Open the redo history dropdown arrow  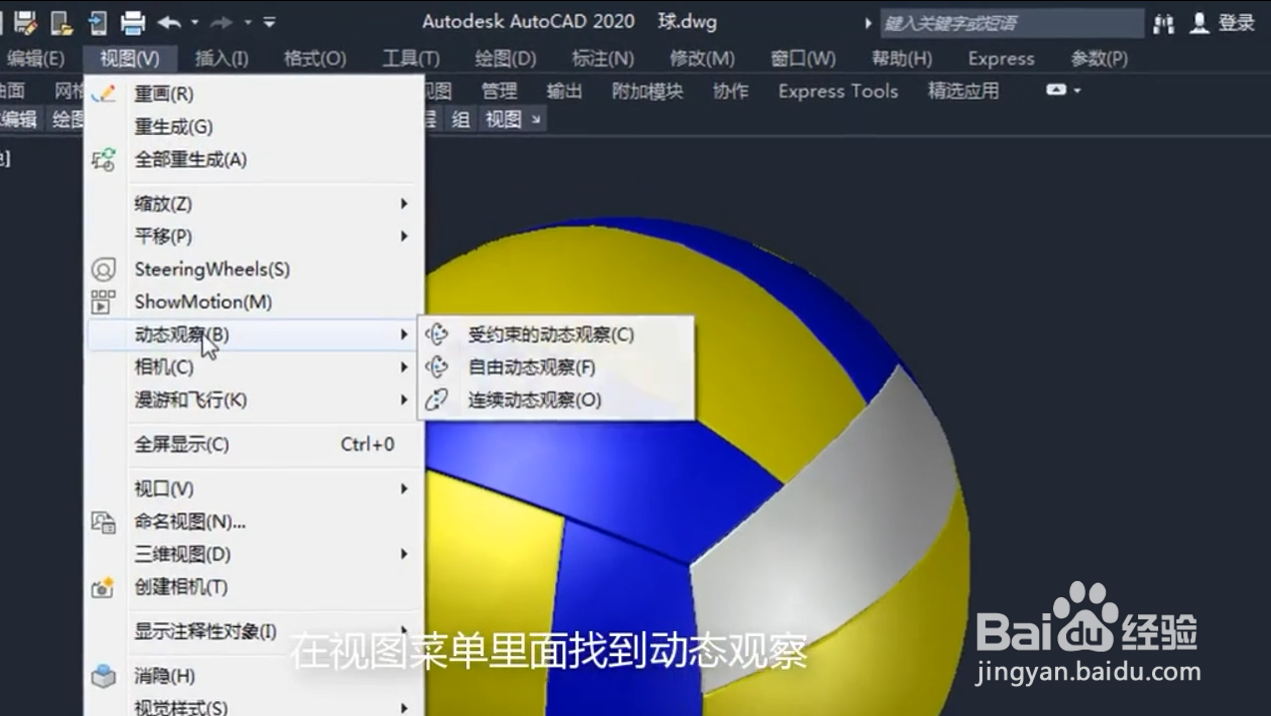[247, 21]
